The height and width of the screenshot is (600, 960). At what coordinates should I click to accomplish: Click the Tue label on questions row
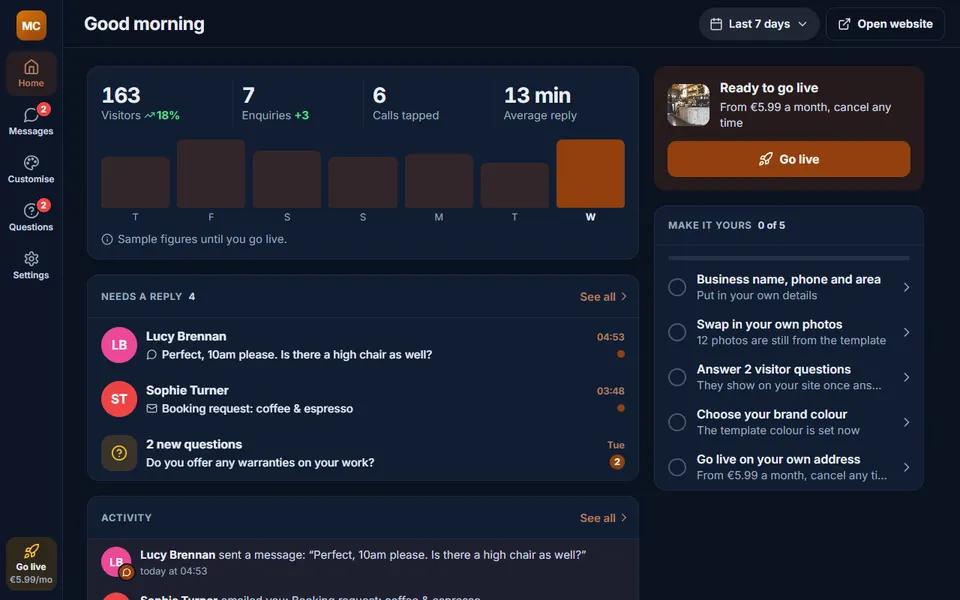(616, 445)
